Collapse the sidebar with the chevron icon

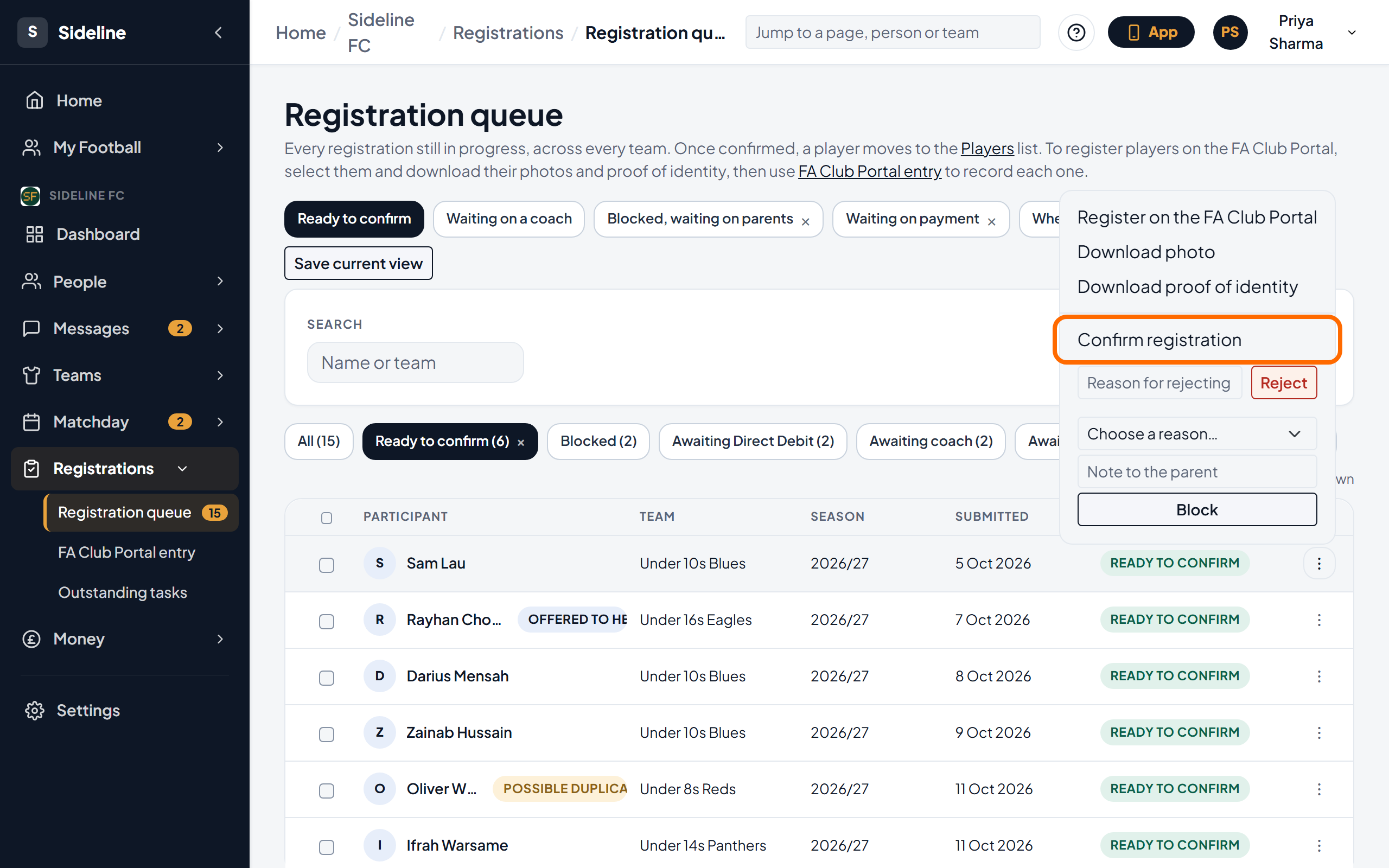[218, 33]
